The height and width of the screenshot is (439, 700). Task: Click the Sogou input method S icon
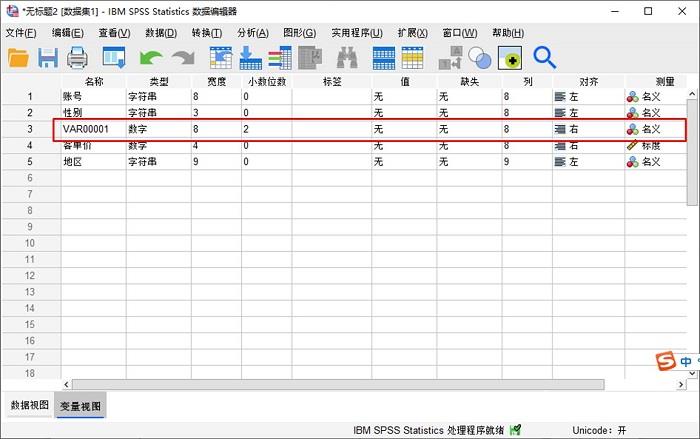[666, 360]
